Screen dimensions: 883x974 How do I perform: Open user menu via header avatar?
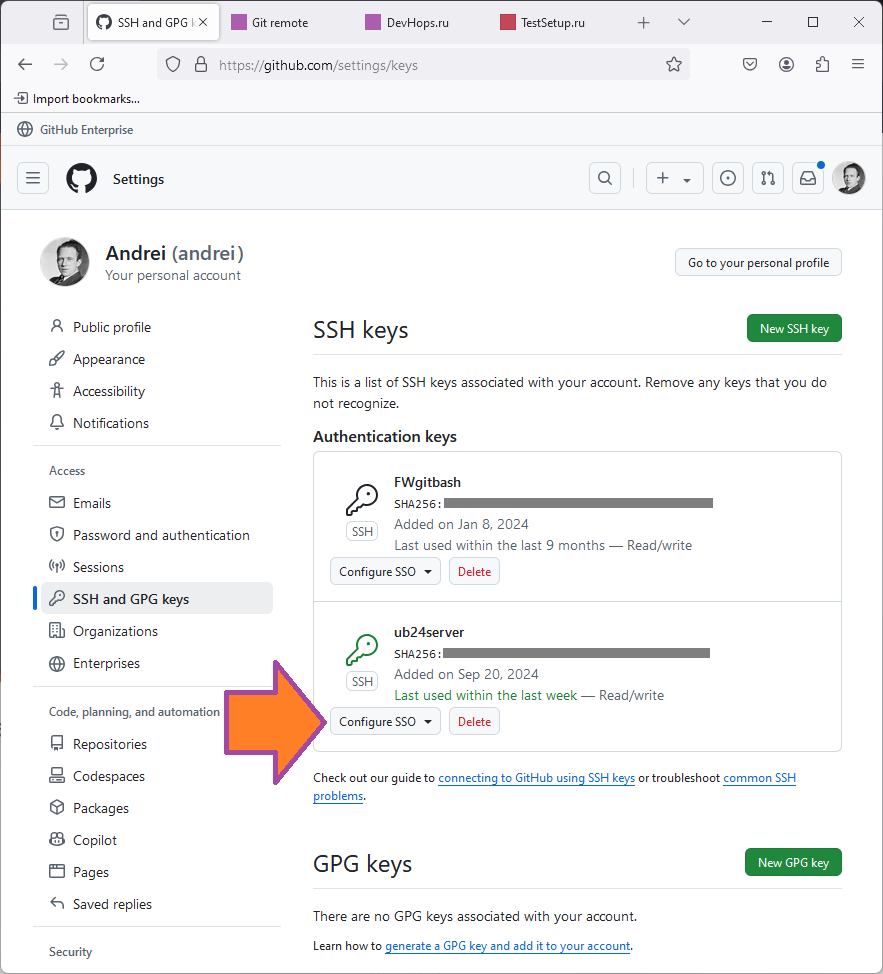coord(849,178)
